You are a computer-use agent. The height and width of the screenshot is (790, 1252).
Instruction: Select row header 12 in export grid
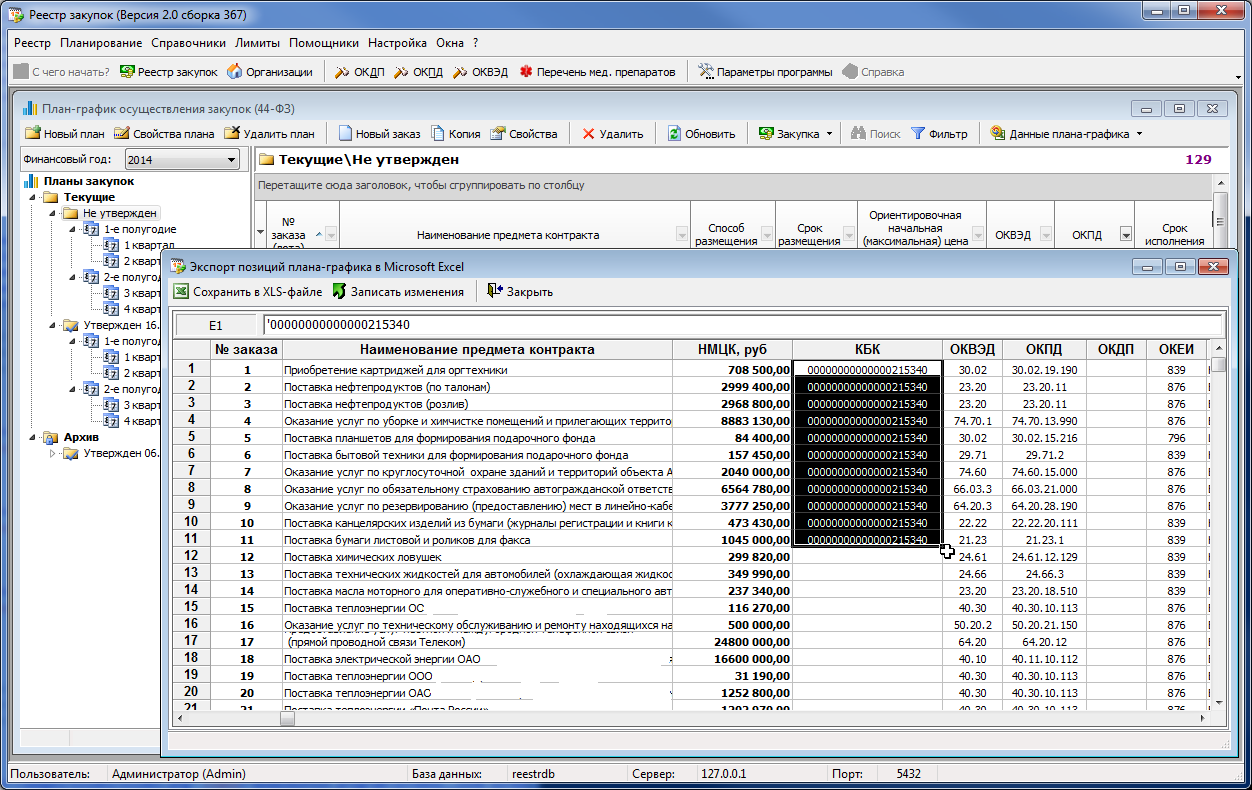(190, 556)
